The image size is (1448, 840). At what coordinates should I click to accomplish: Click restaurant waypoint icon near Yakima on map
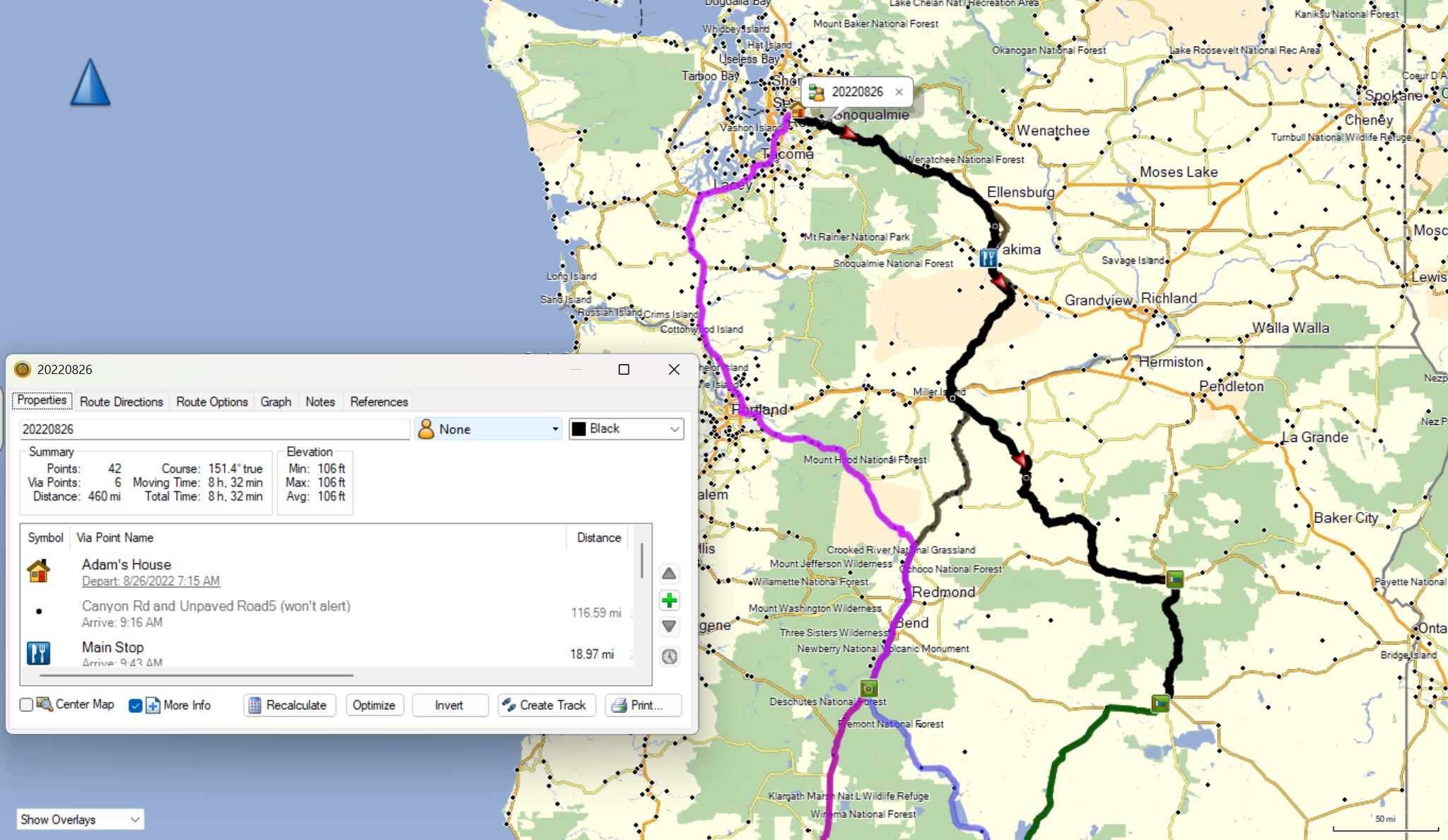pyautogui.click(x=988, y=258)
